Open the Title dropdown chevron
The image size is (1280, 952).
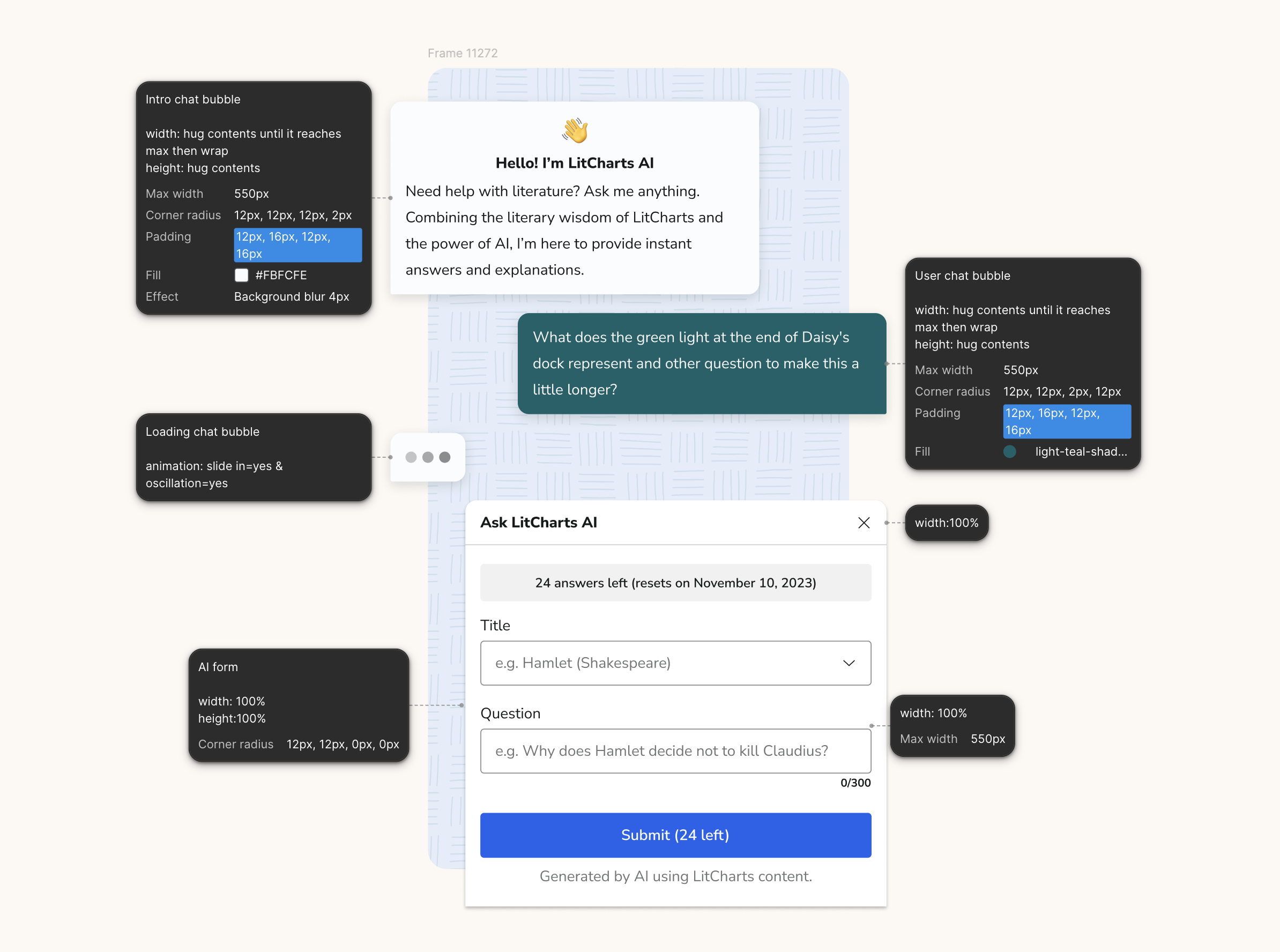pyautogui.click(x=849, y=663)
